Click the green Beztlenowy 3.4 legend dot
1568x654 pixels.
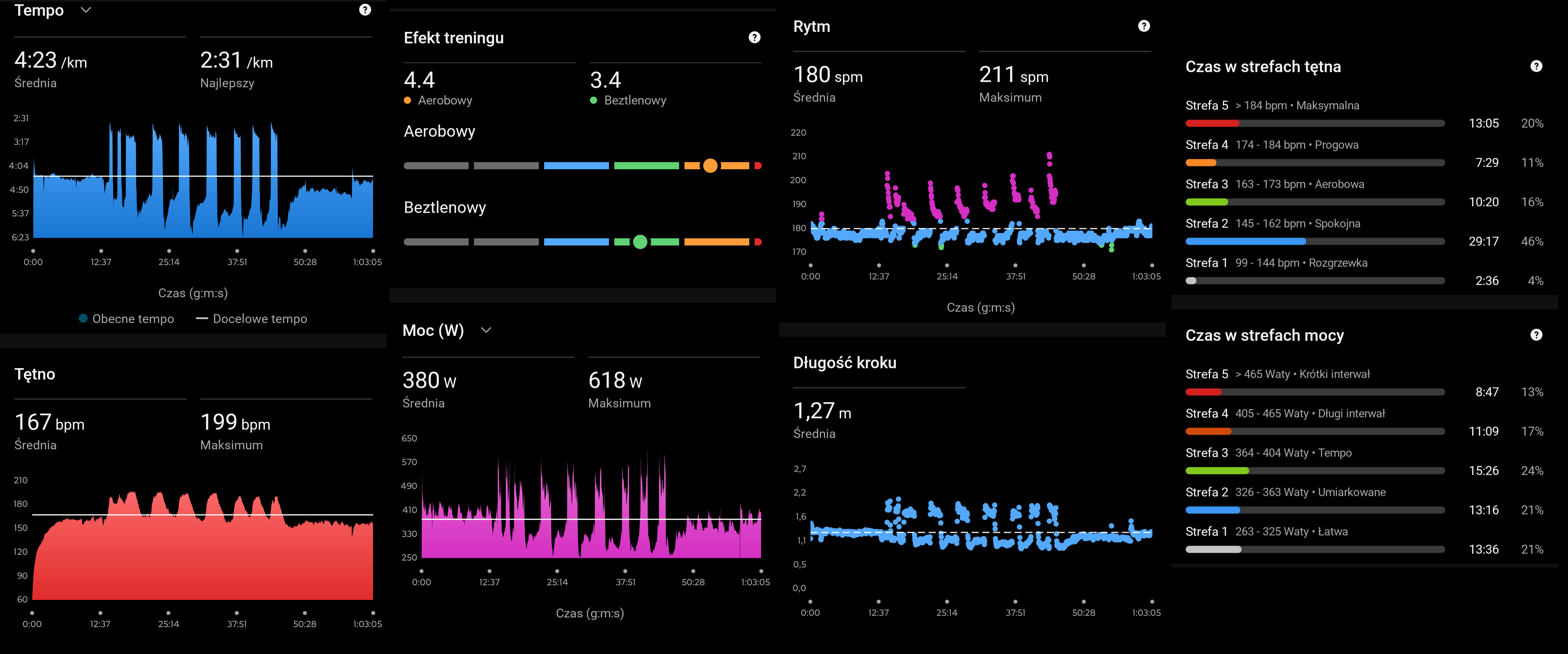[594, 101]
